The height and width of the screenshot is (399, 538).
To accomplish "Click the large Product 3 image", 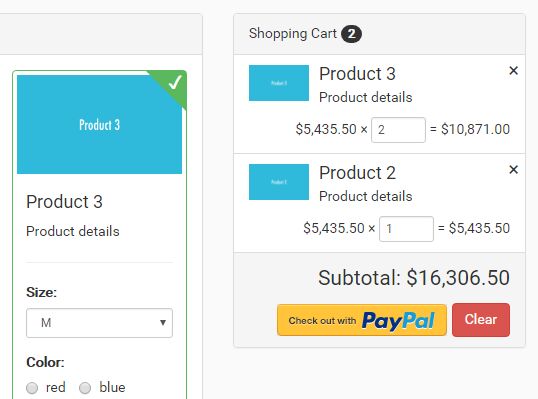I will click(x=99, y=125).
